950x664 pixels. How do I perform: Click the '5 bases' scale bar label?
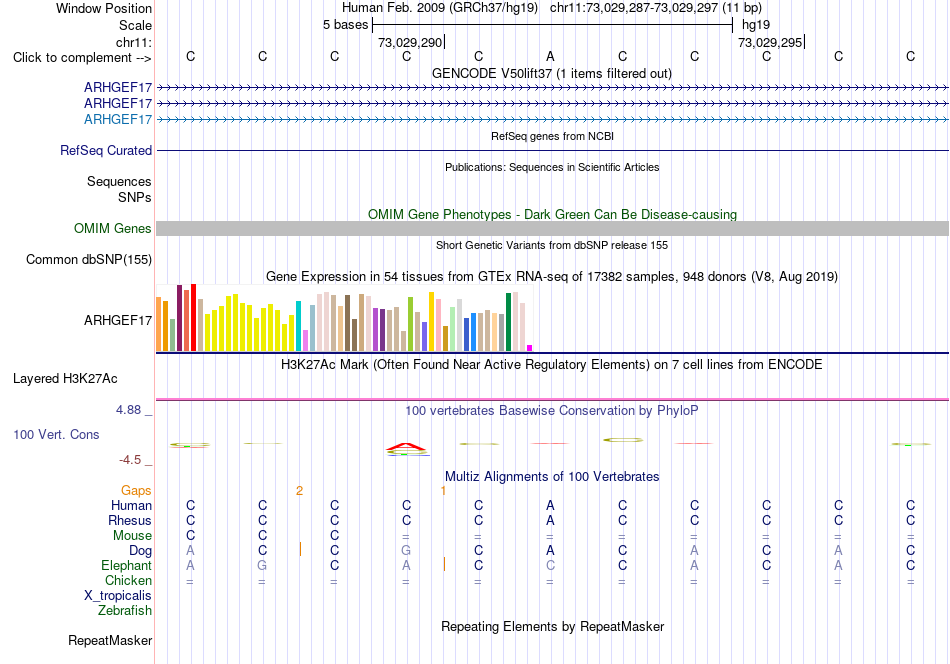pos(345,25)
